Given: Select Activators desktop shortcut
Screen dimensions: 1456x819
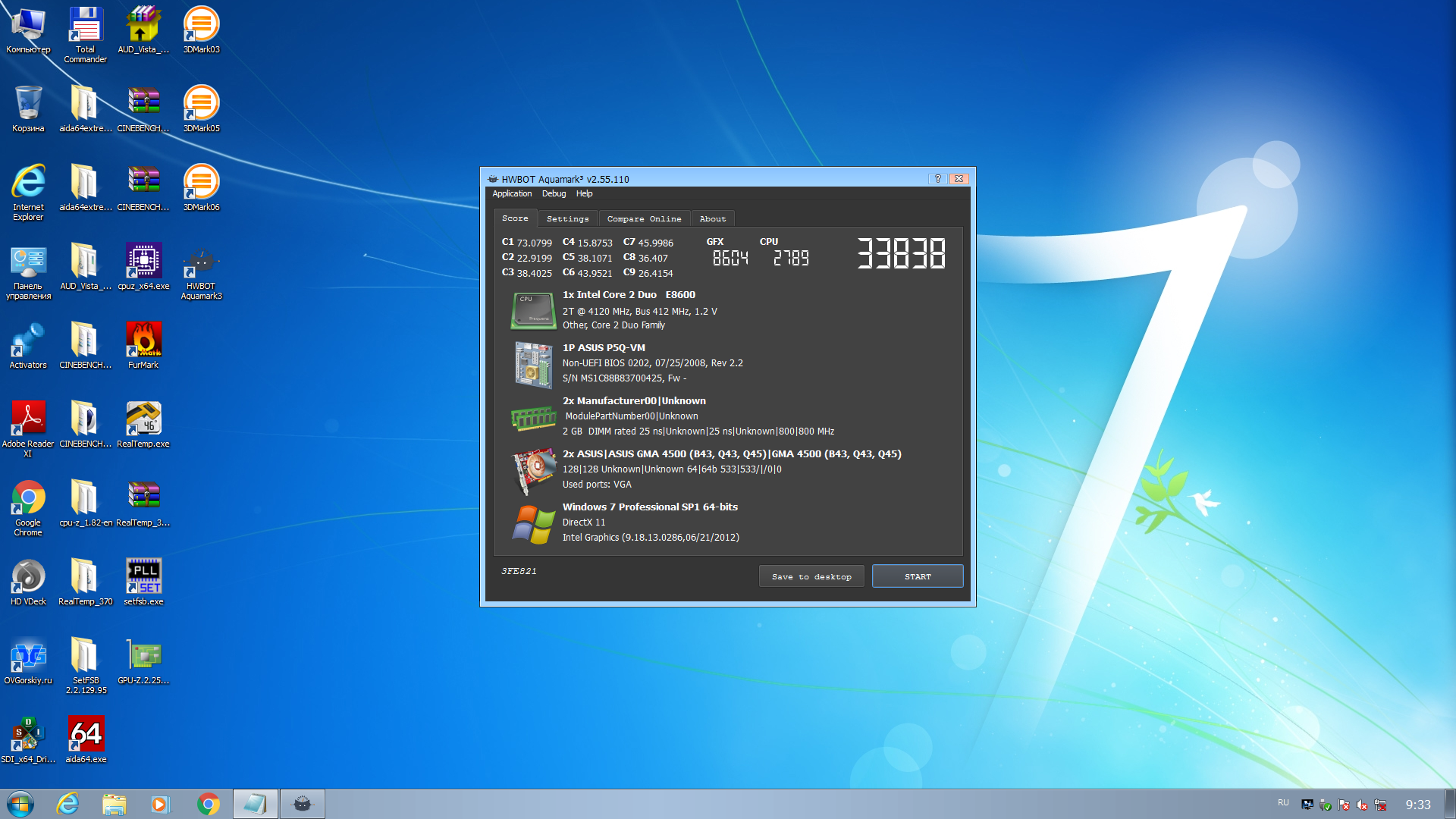Looking at the screenshot, I should tap(28, 346).
